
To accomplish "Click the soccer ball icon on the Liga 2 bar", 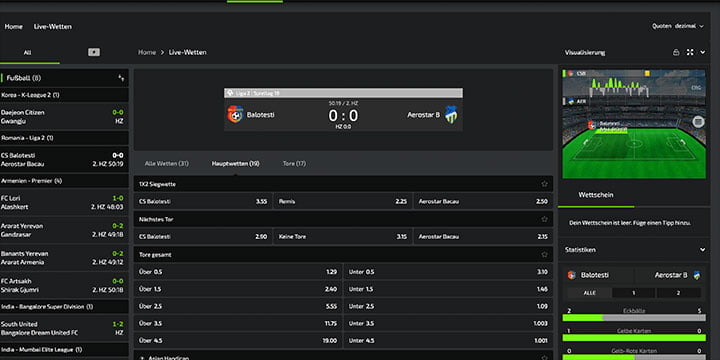I will coord(230,93).
